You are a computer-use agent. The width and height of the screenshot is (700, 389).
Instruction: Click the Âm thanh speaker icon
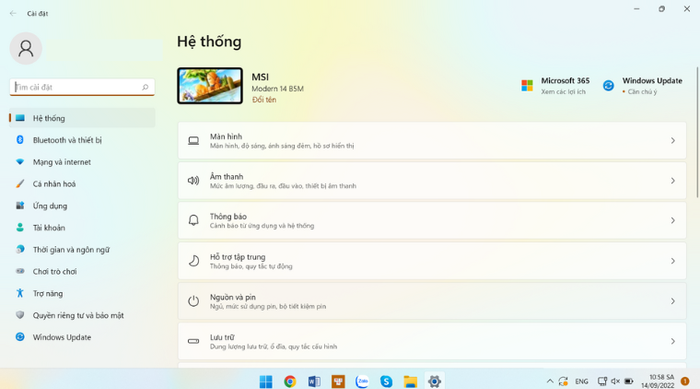(x=193, y=180)
